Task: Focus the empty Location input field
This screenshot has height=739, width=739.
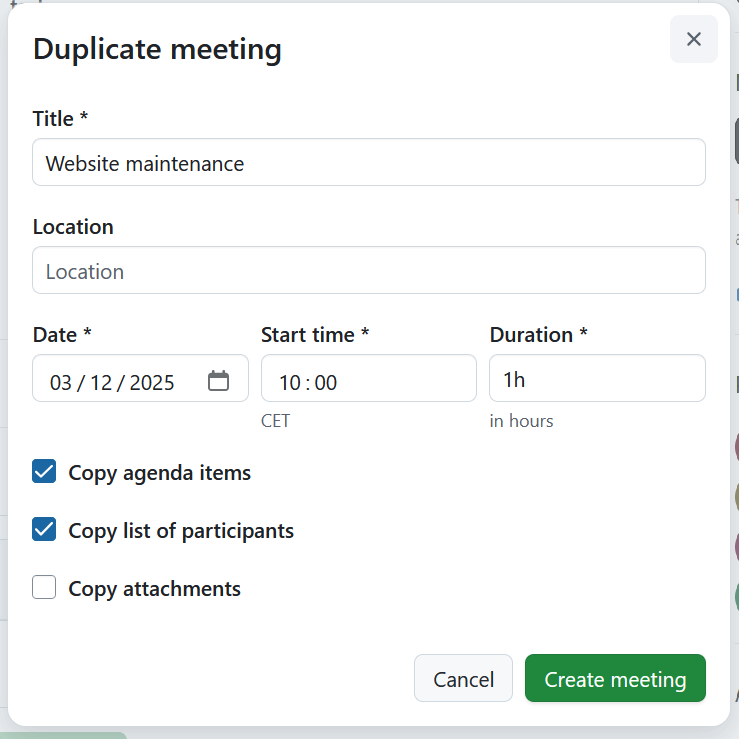Action: pos(368,271)
